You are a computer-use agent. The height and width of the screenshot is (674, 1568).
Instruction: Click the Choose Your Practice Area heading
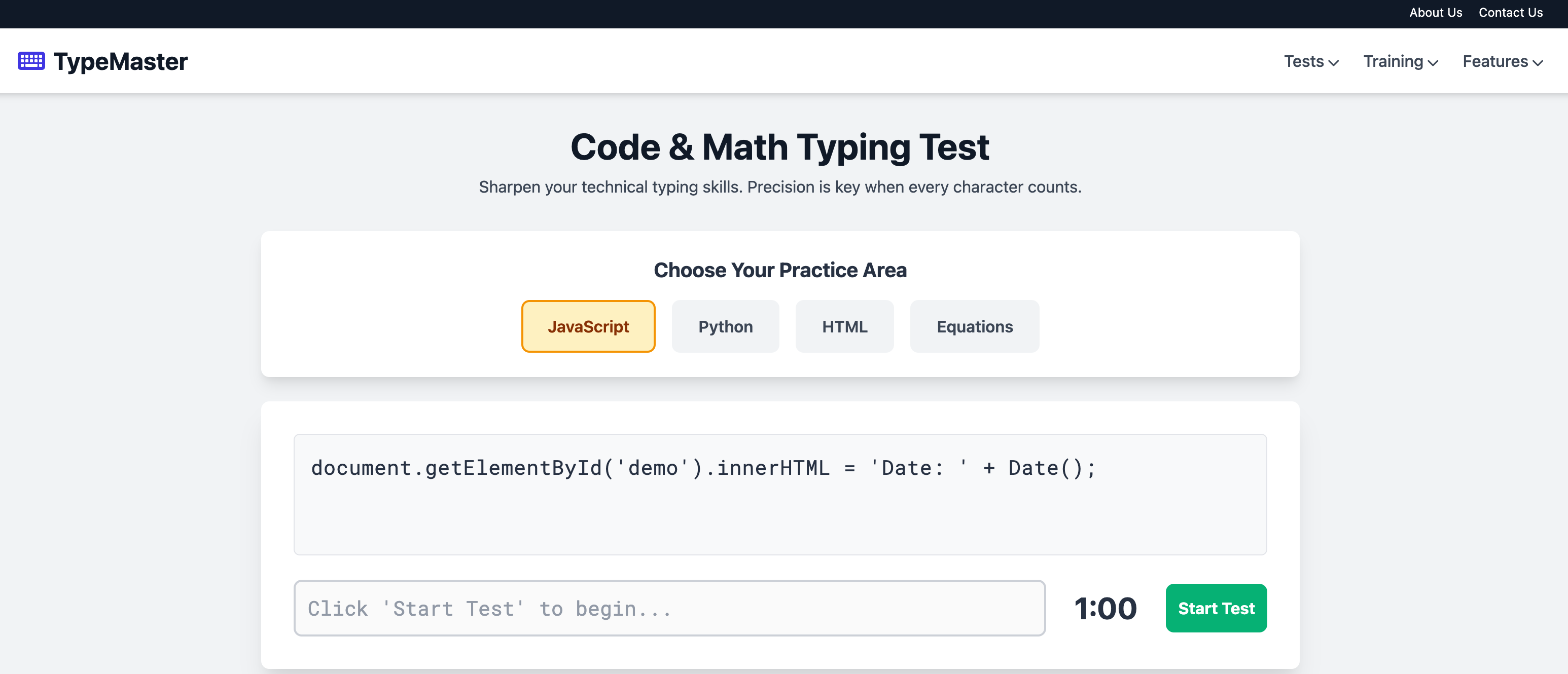[780, 270]
